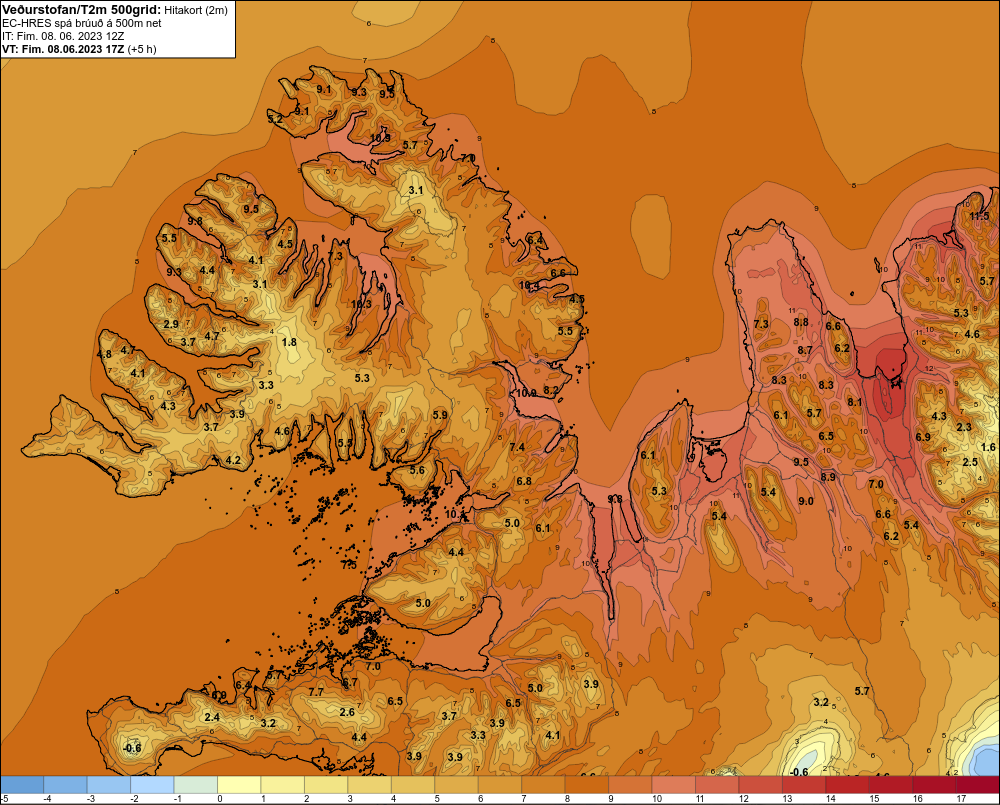Viewport: 1000px width, 805px height.
Task: Click the '9.0' temperature value on the map
Action: click(805, 501)
